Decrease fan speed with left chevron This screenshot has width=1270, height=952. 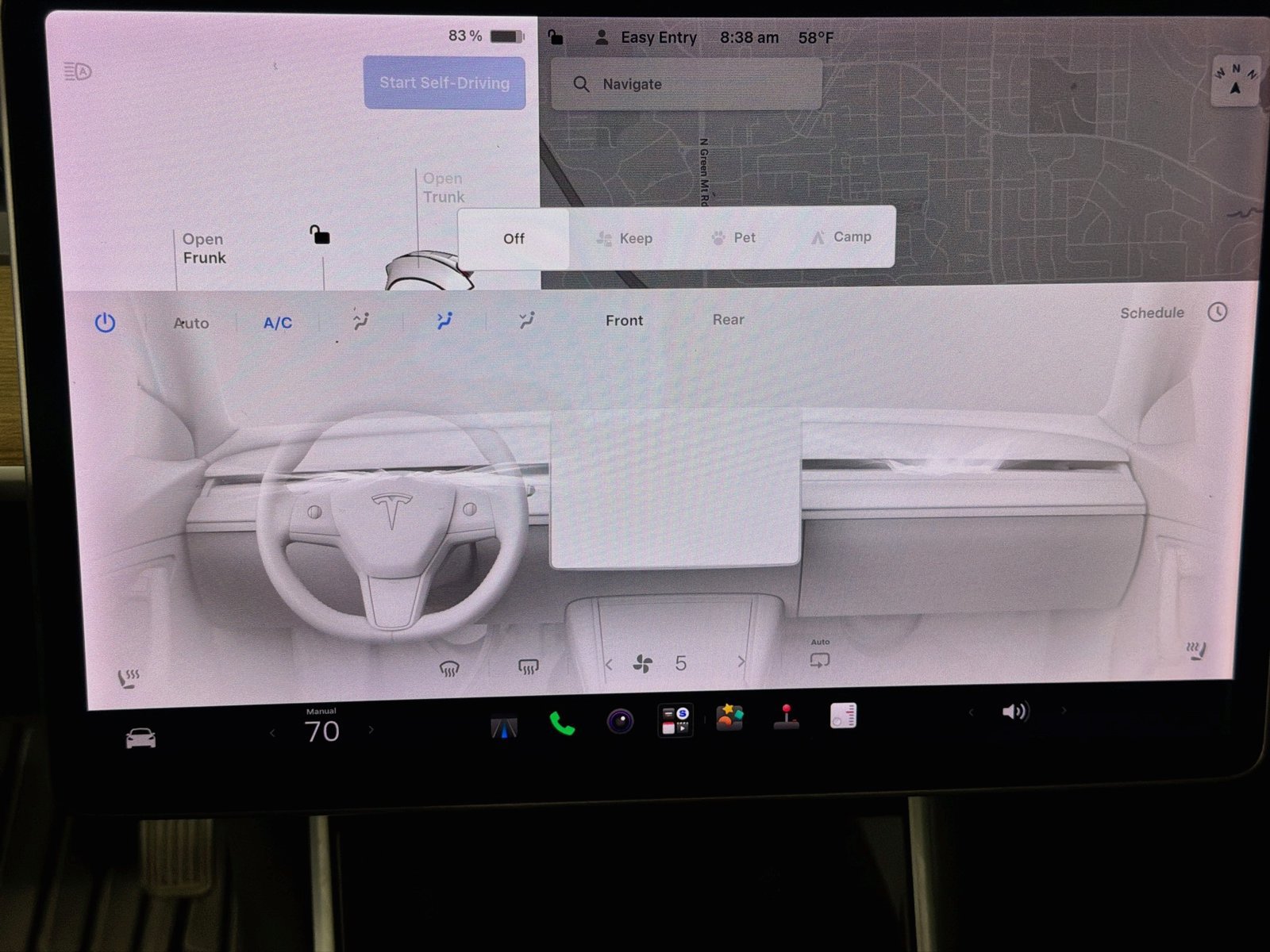609,665
